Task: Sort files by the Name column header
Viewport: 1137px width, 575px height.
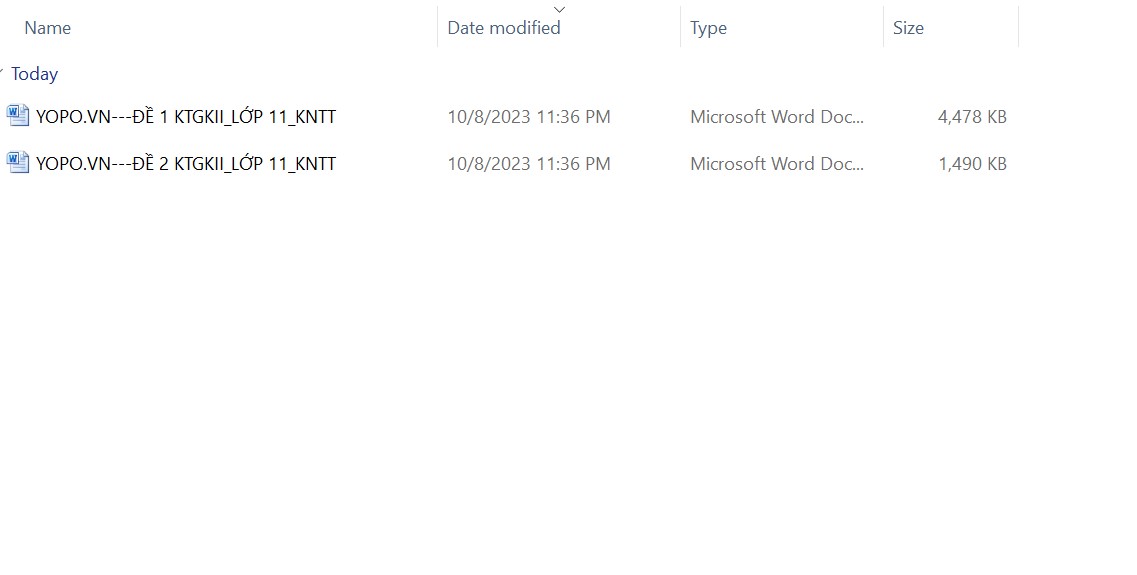Action: click(48, 28)
